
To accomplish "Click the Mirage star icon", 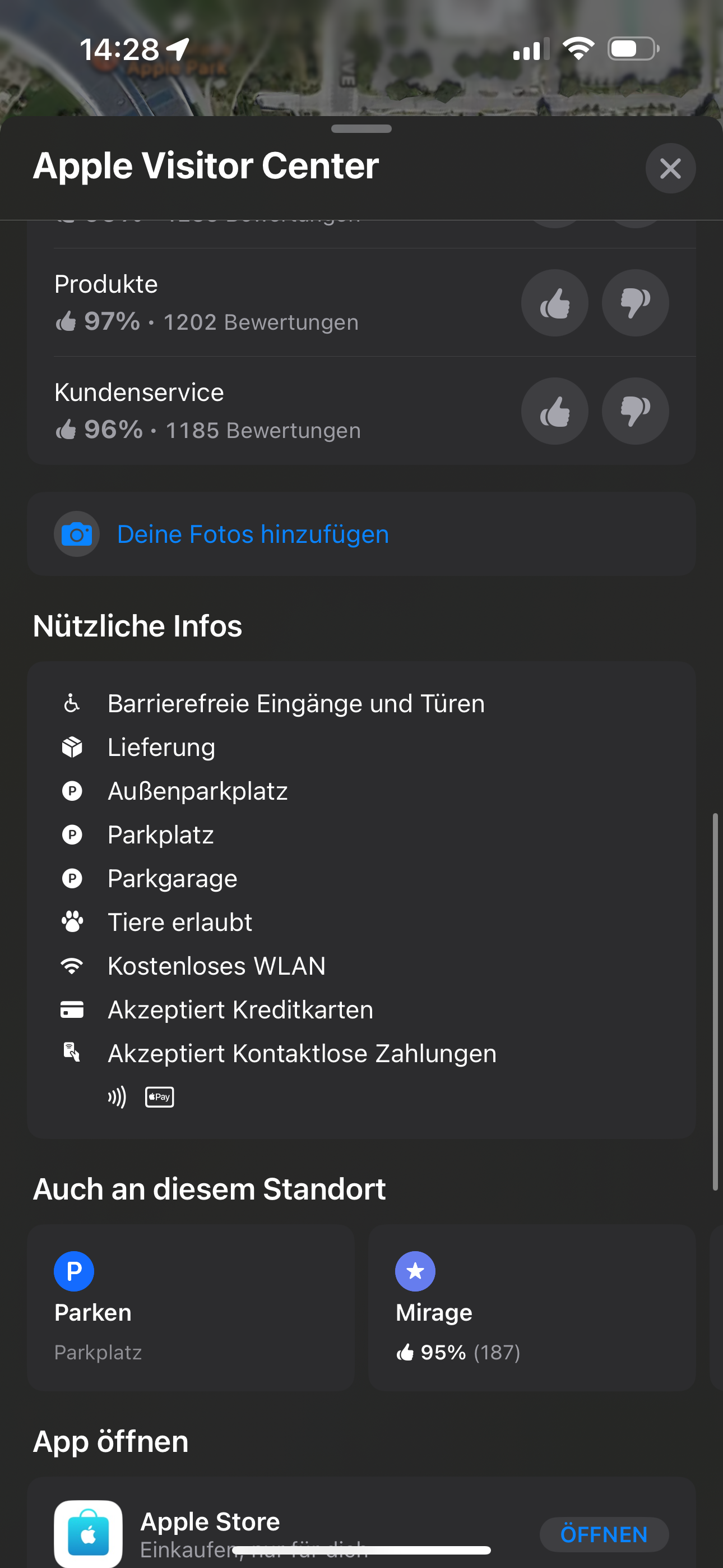I will click(415, 1271).
